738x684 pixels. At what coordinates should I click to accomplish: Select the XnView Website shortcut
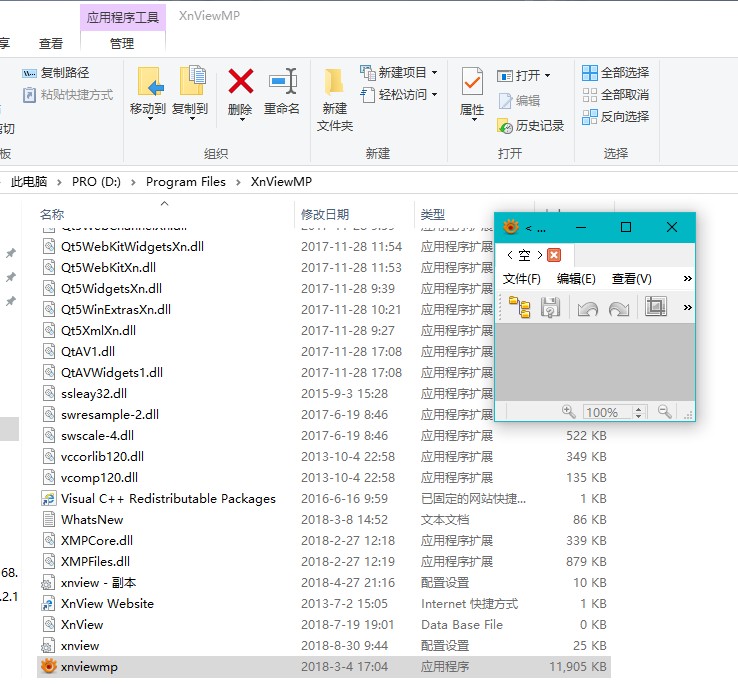pos(324,604)
